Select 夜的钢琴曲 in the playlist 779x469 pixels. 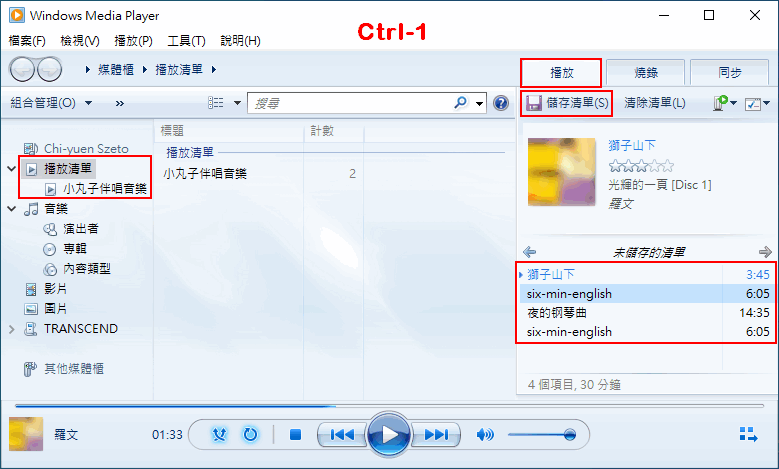click(x=648, y=313)
